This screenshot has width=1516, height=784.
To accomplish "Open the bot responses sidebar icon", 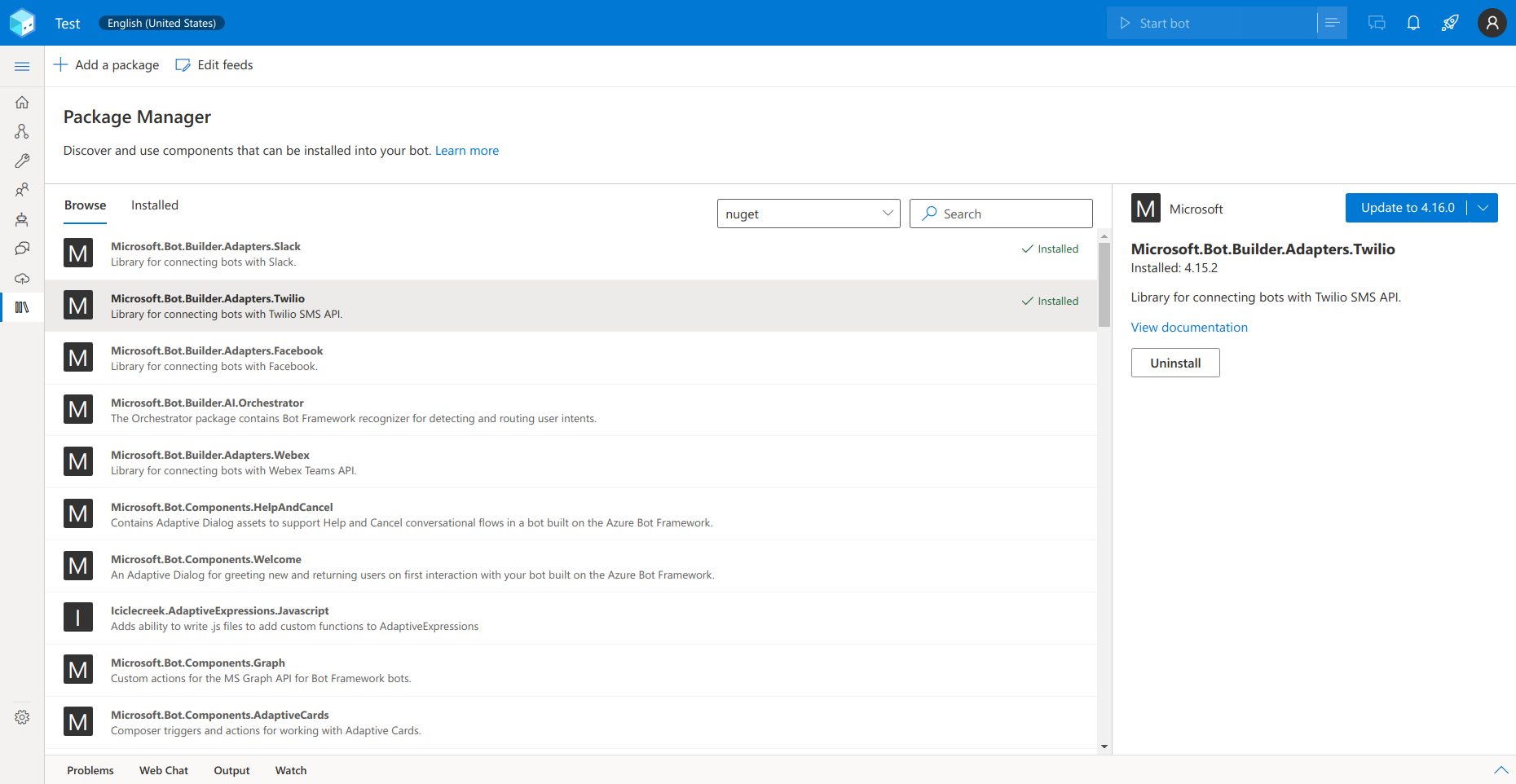I will (x=22, y=219).
